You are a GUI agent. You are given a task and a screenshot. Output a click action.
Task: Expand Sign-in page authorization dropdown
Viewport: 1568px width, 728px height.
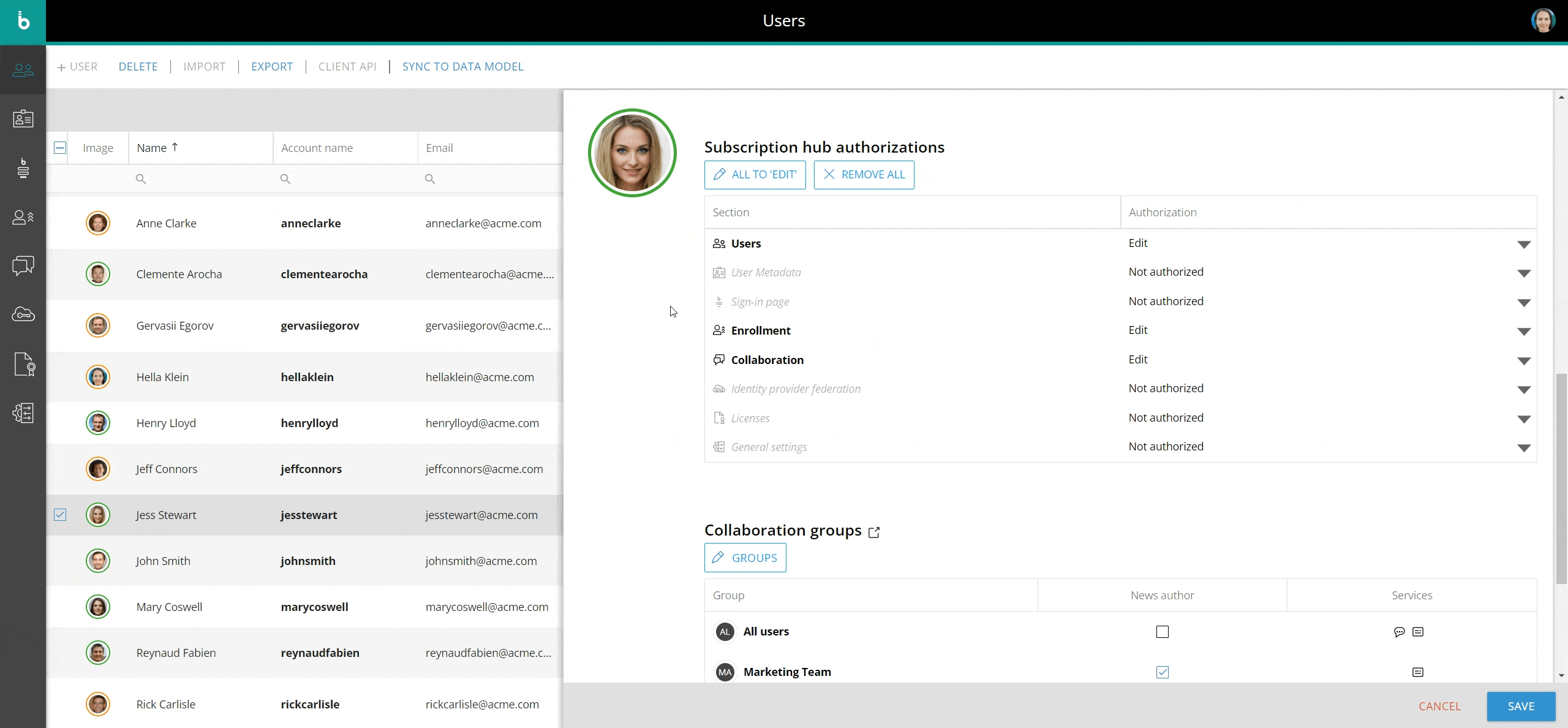point(1524,302)
